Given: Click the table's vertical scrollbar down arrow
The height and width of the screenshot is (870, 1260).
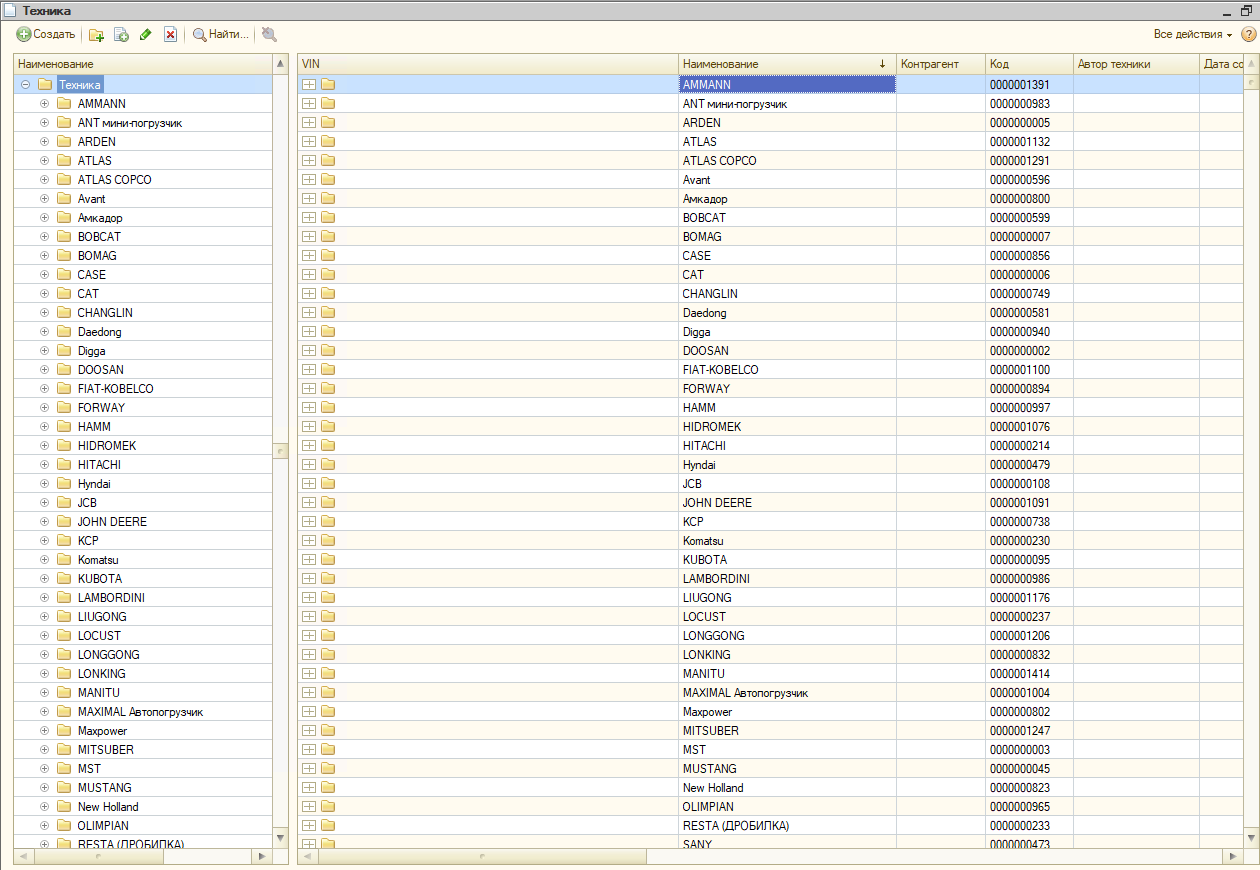Looking at the screenshot, I should click(1250, 837).
